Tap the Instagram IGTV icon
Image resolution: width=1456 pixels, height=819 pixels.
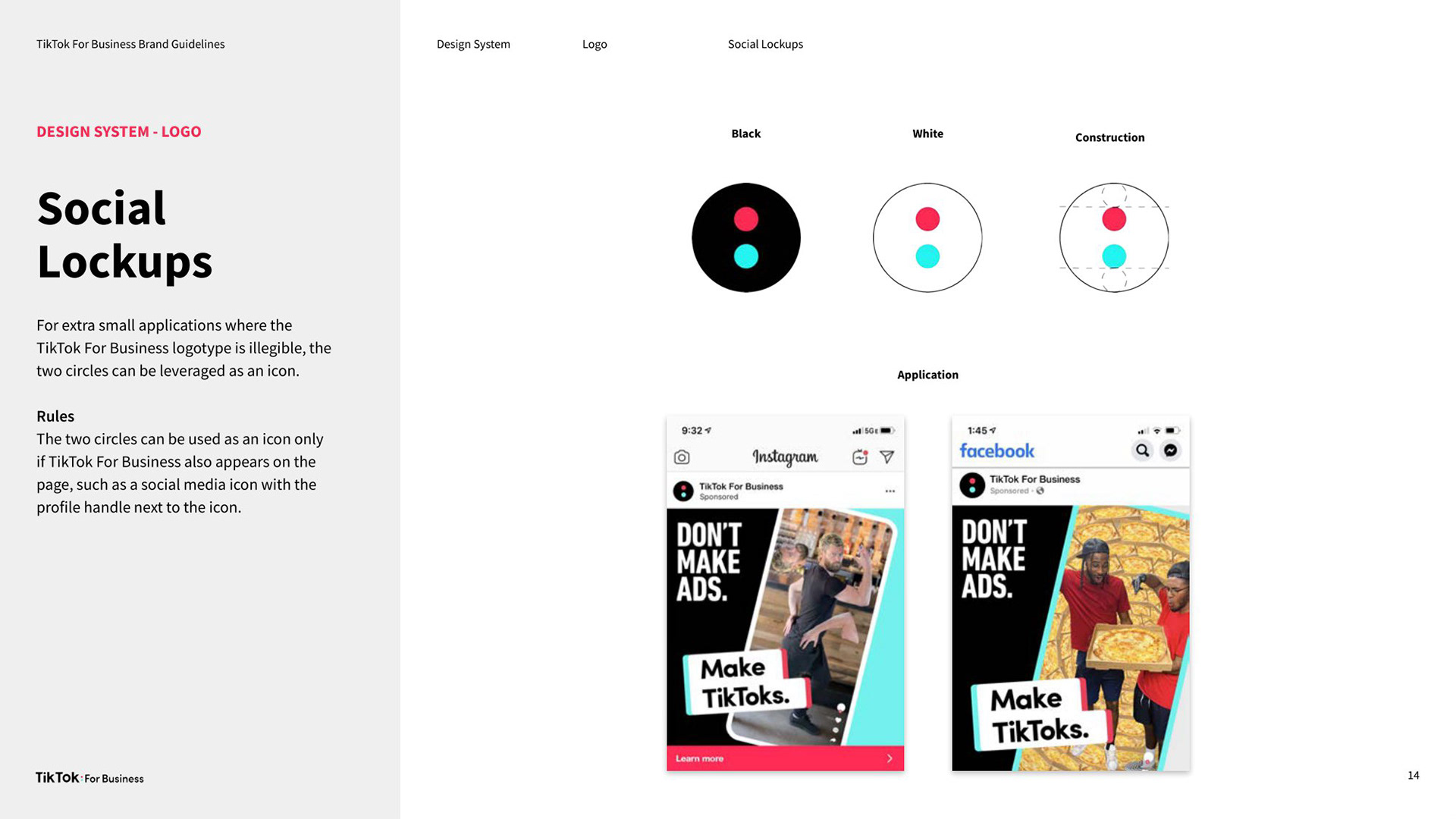point(859,457)
